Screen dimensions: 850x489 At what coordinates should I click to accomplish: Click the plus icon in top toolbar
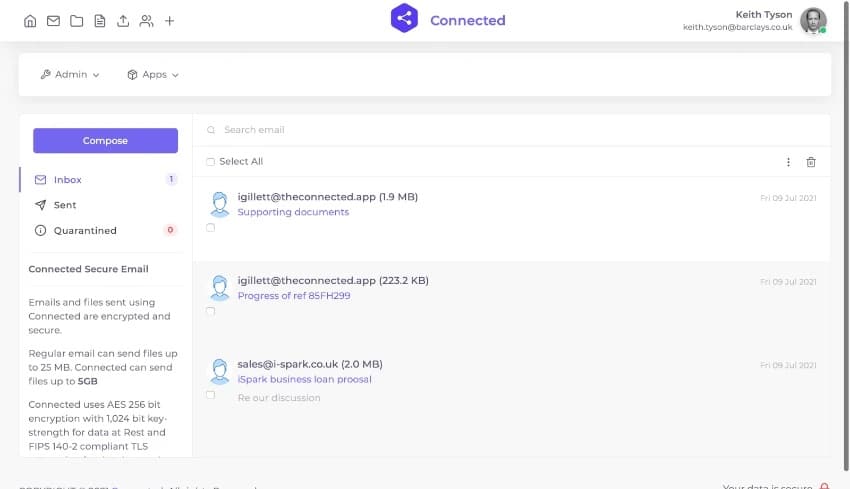170,21
